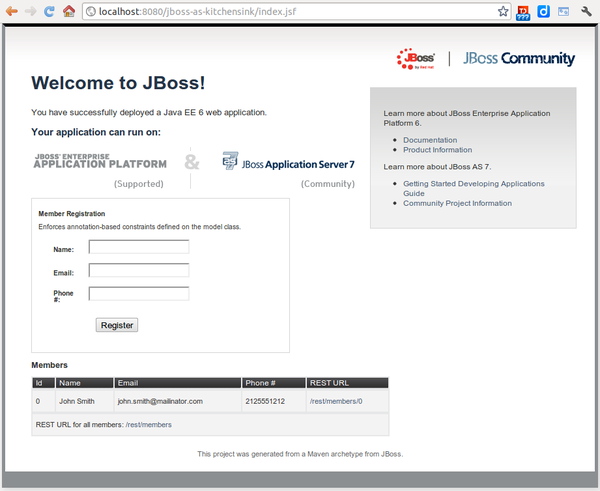The width and height of the screenshot is (600, 491).
Task: Go back with the browser back arrow
Action: (11, 11)
